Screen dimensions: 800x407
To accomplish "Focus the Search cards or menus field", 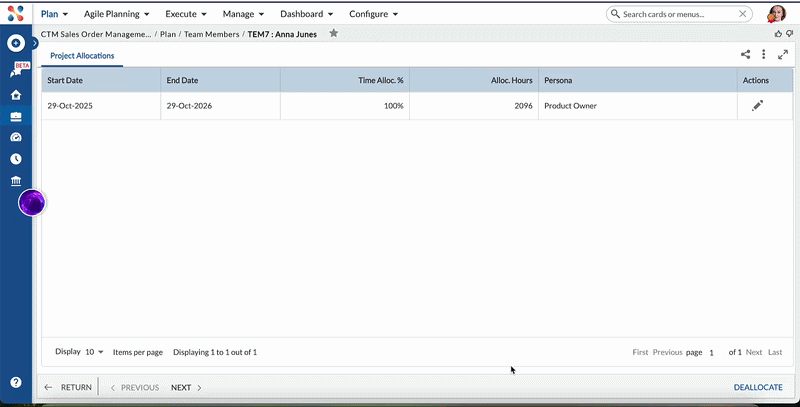I will (679, 14).
